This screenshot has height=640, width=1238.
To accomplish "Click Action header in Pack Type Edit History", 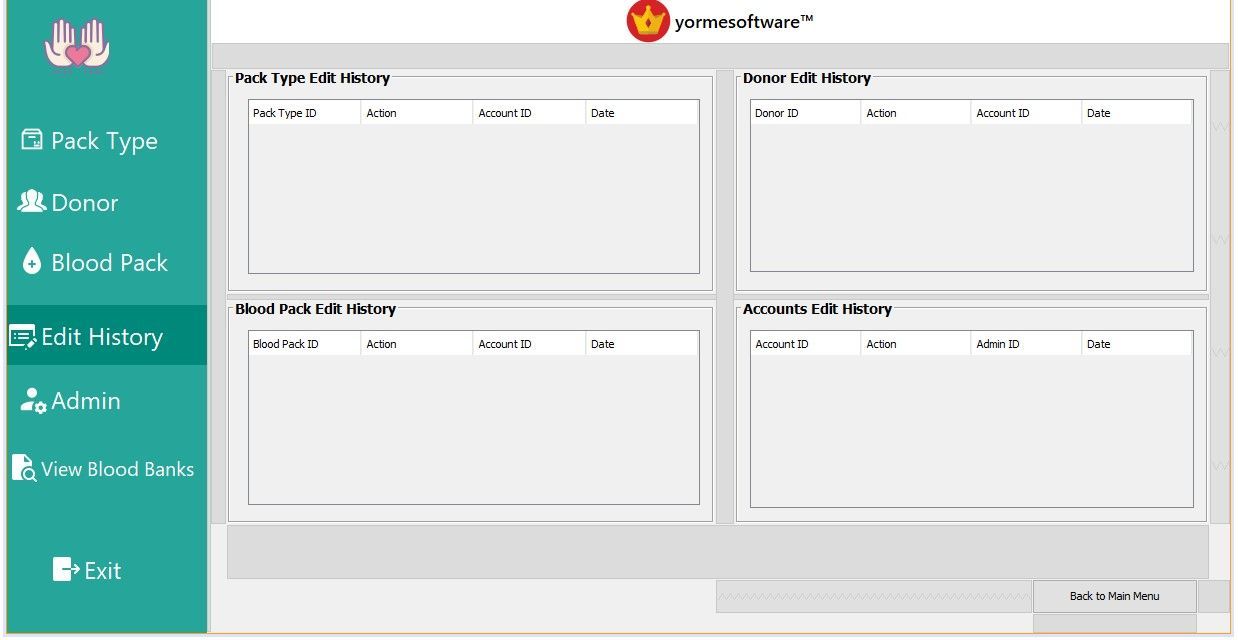I will 417,113.
